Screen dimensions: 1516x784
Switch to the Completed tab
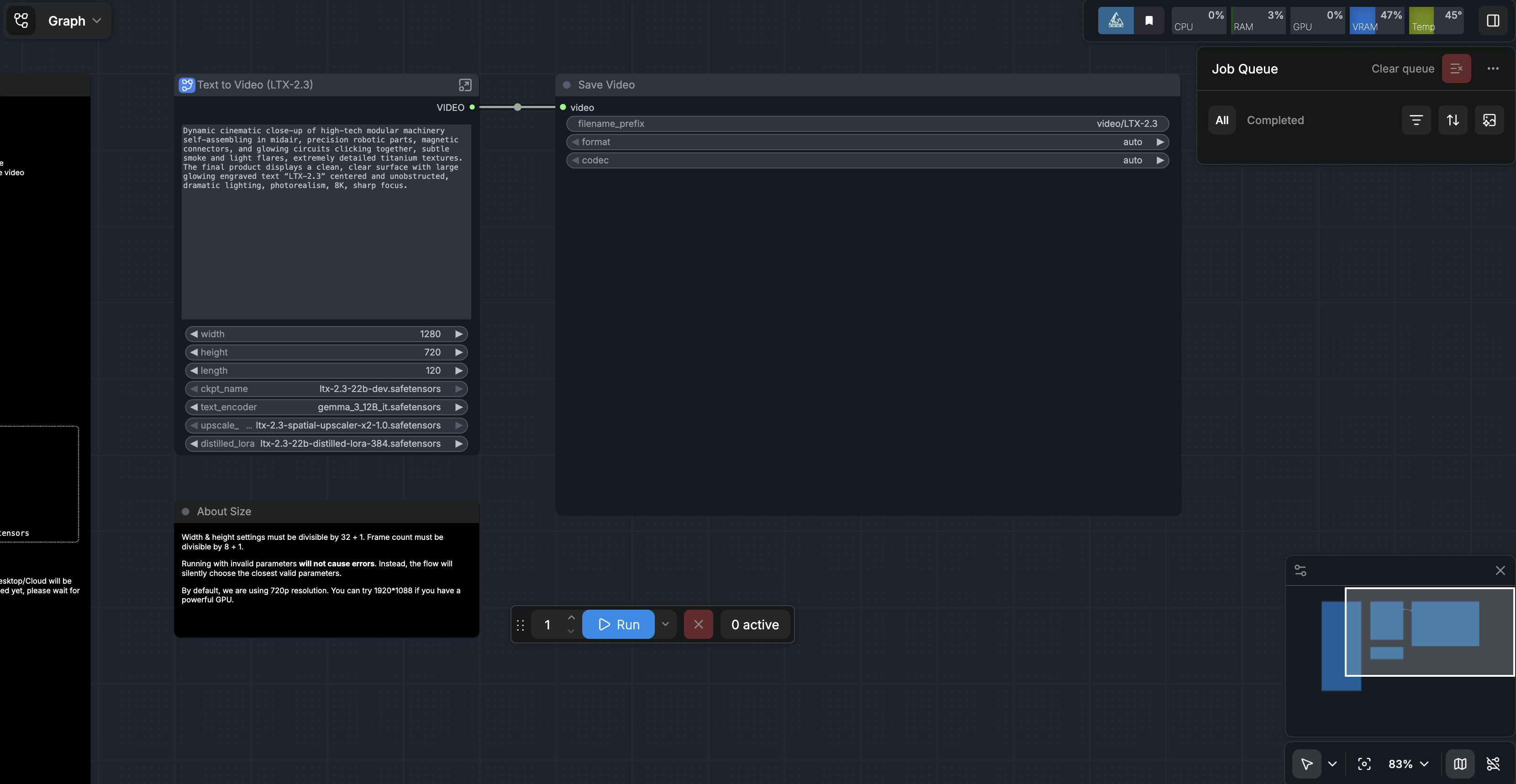tap(1275, 120)
